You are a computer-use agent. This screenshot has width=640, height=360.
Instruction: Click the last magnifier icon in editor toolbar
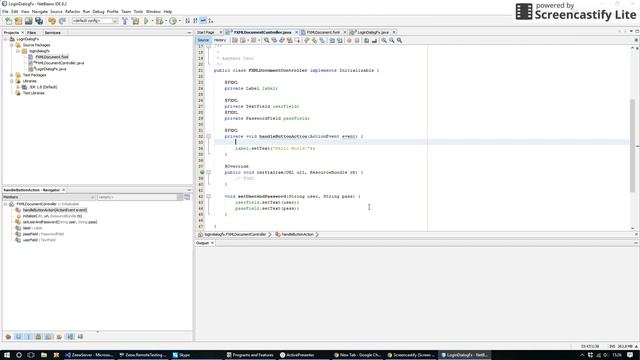coord(399,40)
